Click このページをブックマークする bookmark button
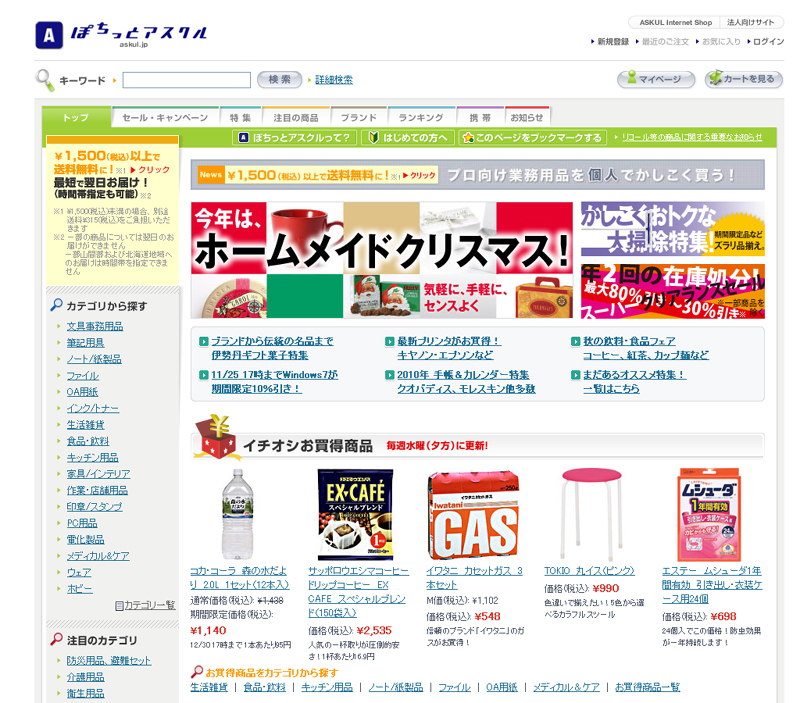The image size is (800, 703). tap(533, 137)
